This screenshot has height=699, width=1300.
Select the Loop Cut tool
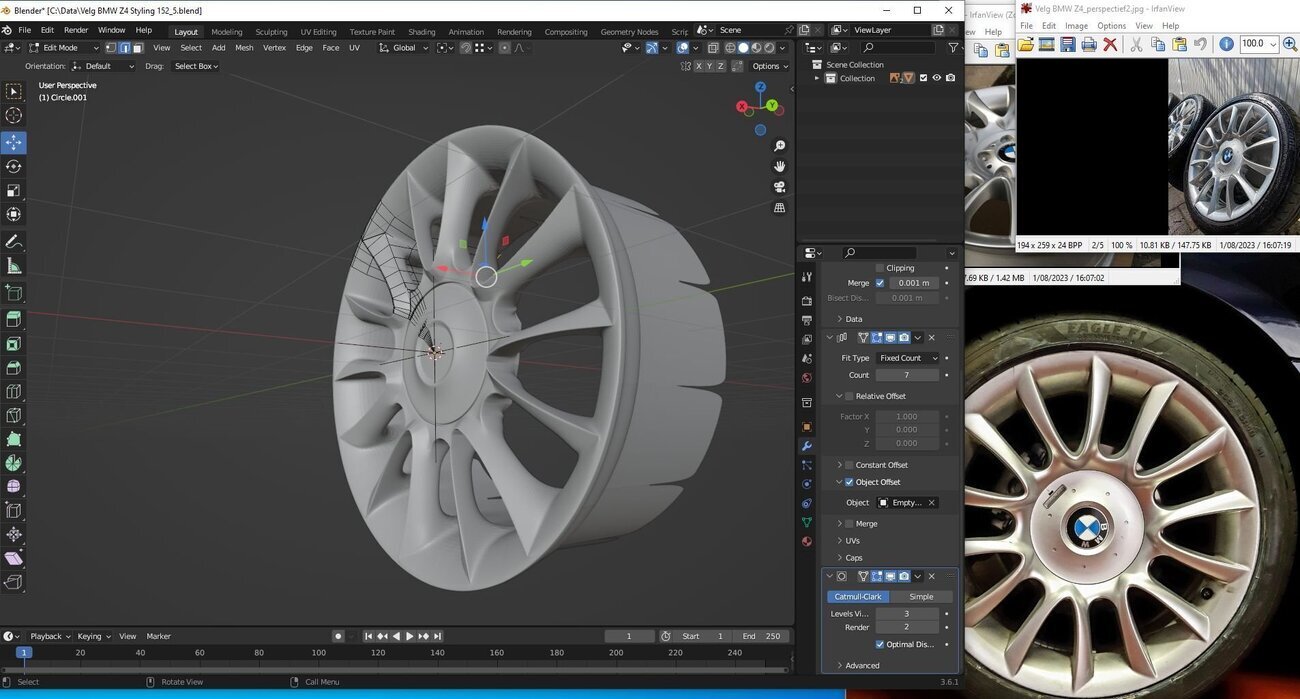coord(14,392)
